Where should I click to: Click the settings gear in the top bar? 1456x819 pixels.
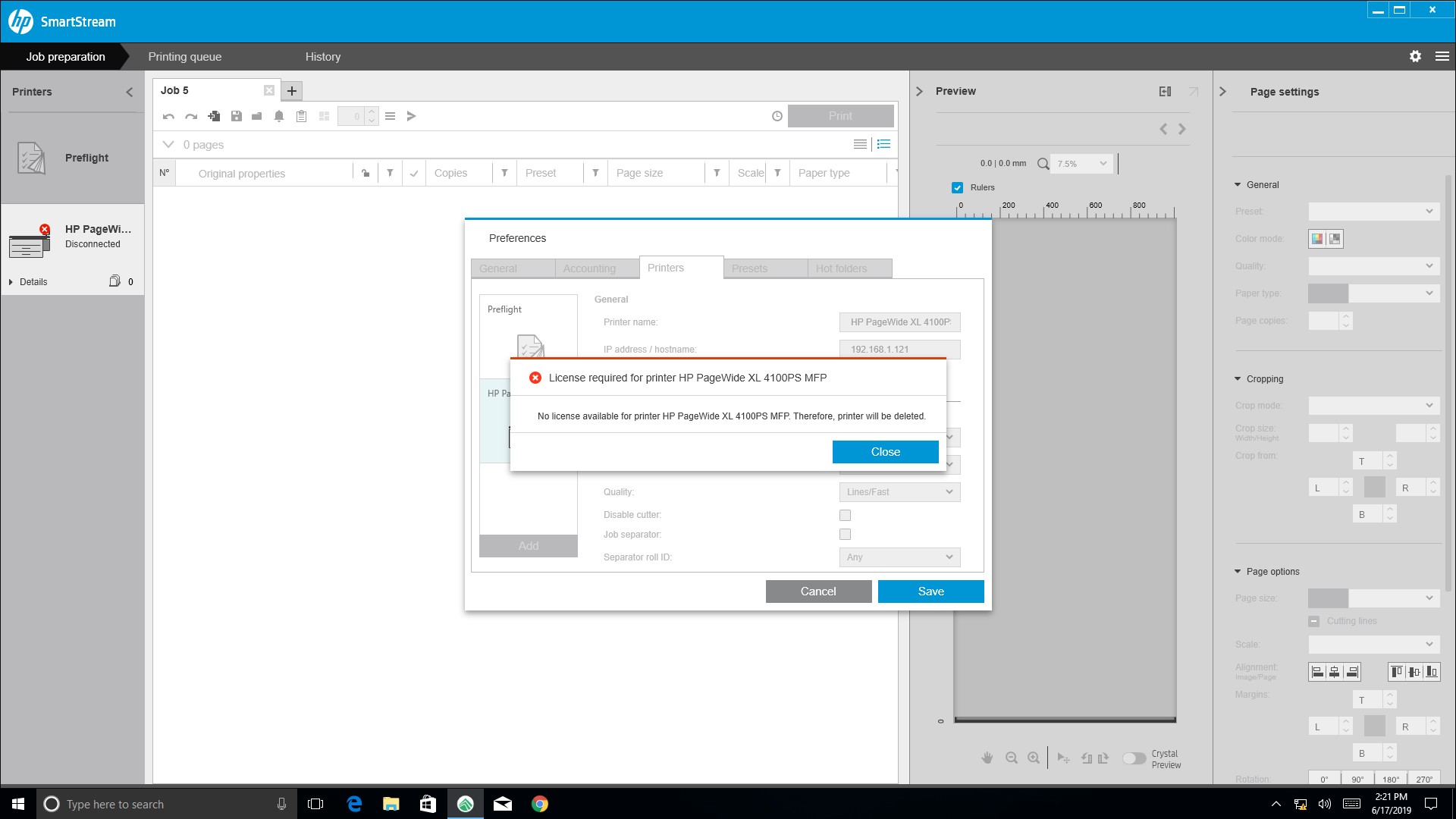pos(1415,56)
